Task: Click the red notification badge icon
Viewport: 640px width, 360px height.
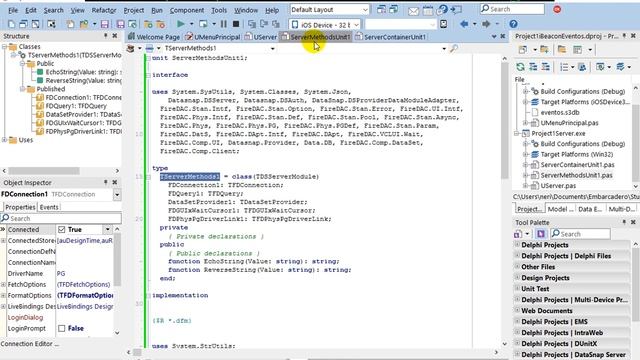Action: point(557,9)
